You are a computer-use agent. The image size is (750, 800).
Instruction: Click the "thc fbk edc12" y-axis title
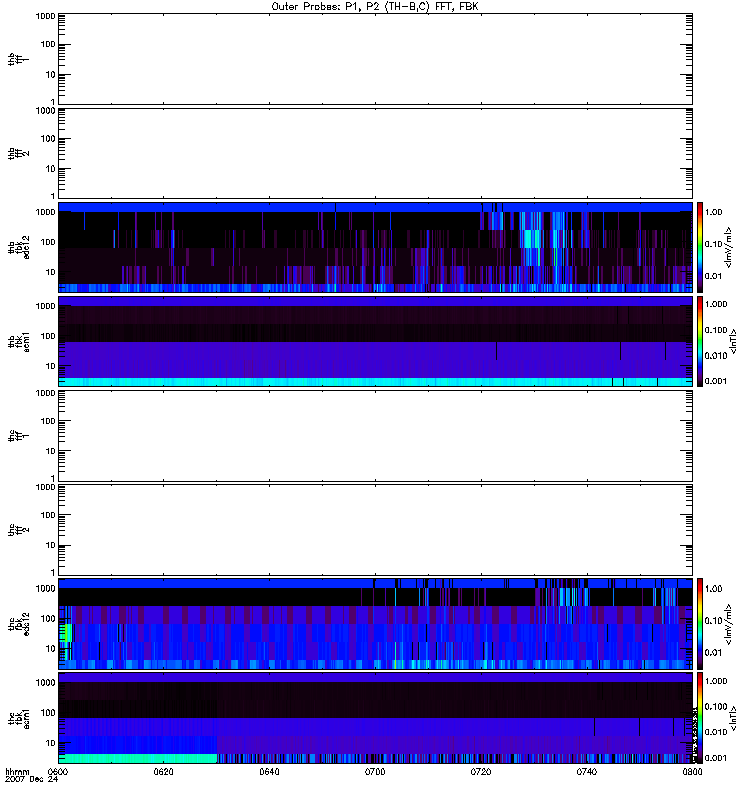click(19, 624)
